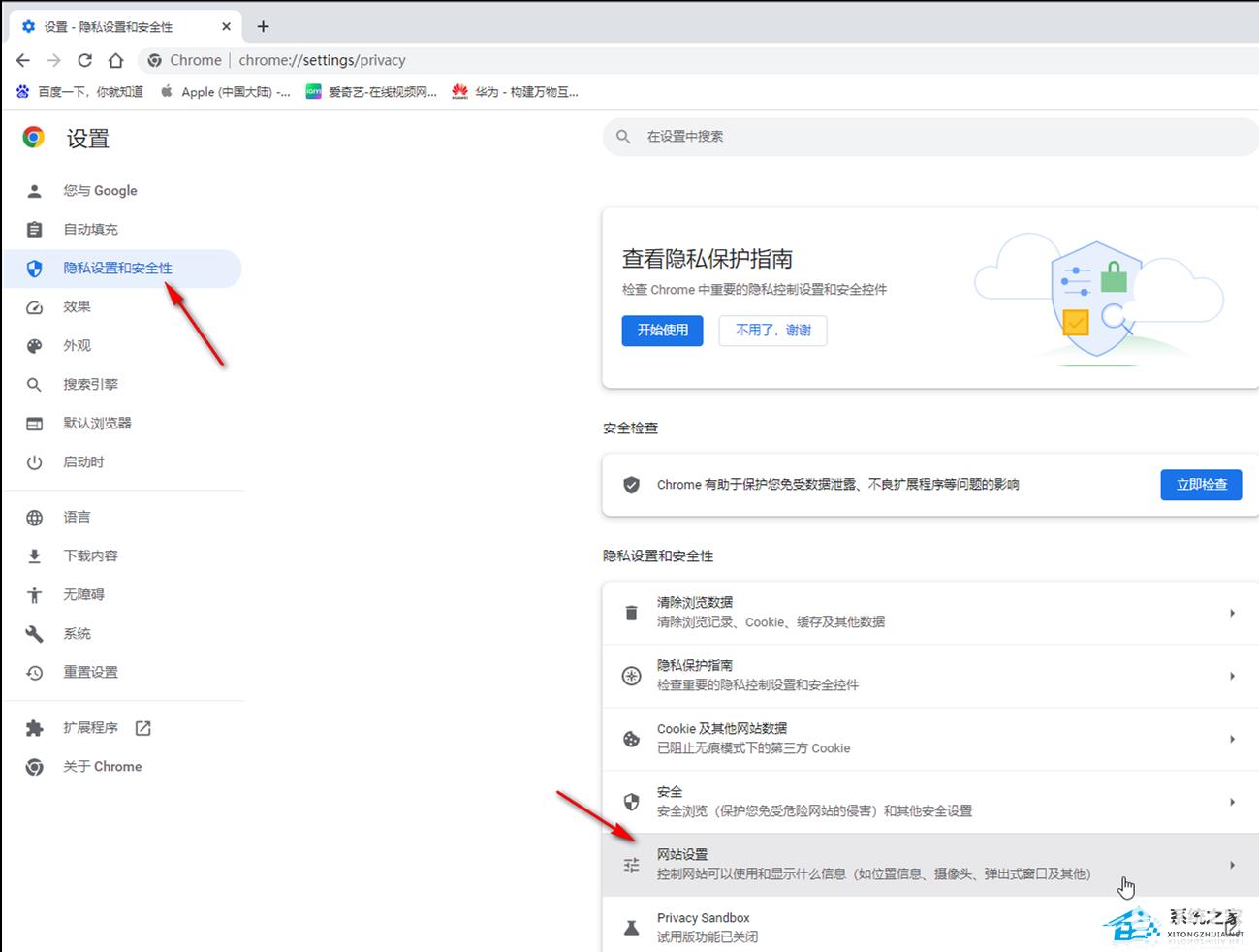Open the 百度一下 bookmark
The image size is (1259, 952).
[79, 92]
